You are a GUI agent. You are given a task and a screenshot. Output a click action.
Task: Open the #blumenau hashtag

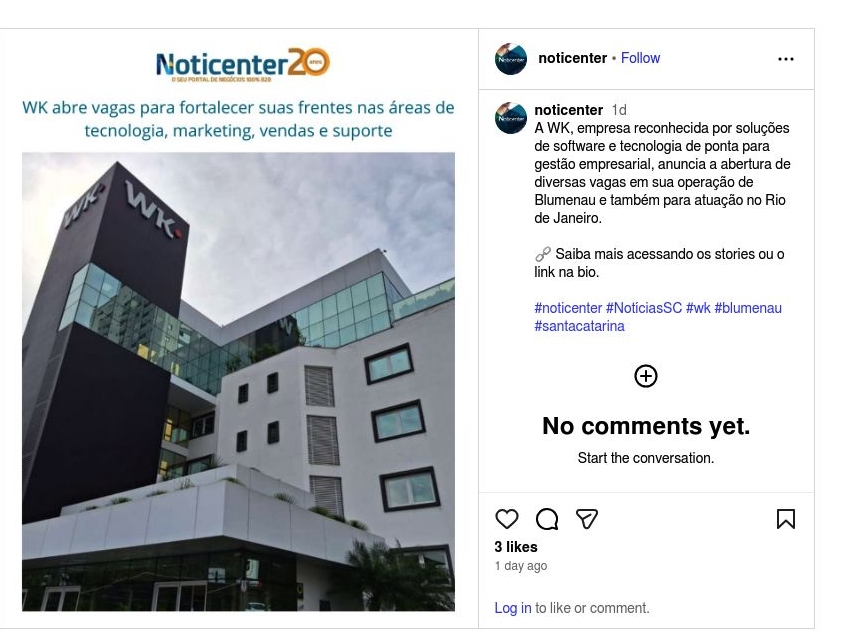748,308
